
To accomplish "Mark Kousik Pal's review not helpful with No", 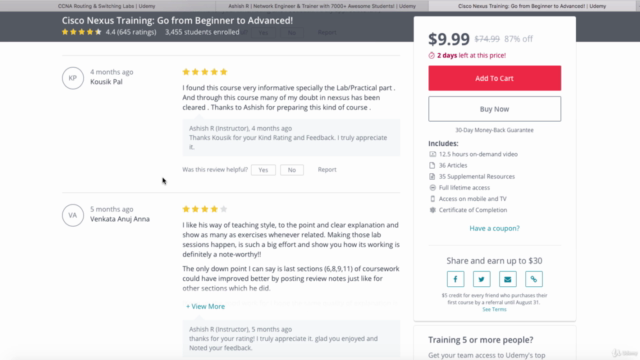I will coord(291,170).
